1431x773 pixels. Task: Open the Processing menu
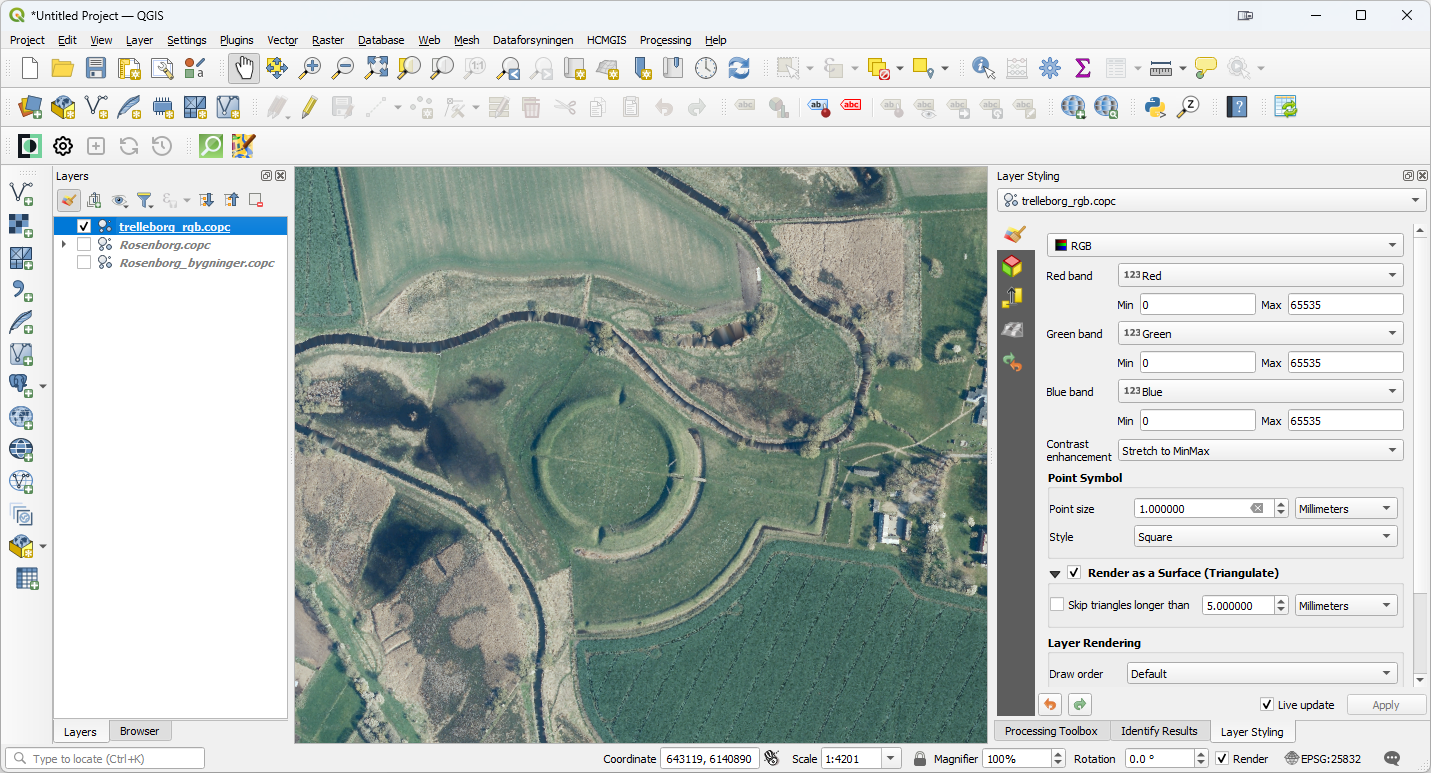click(665, 40)
